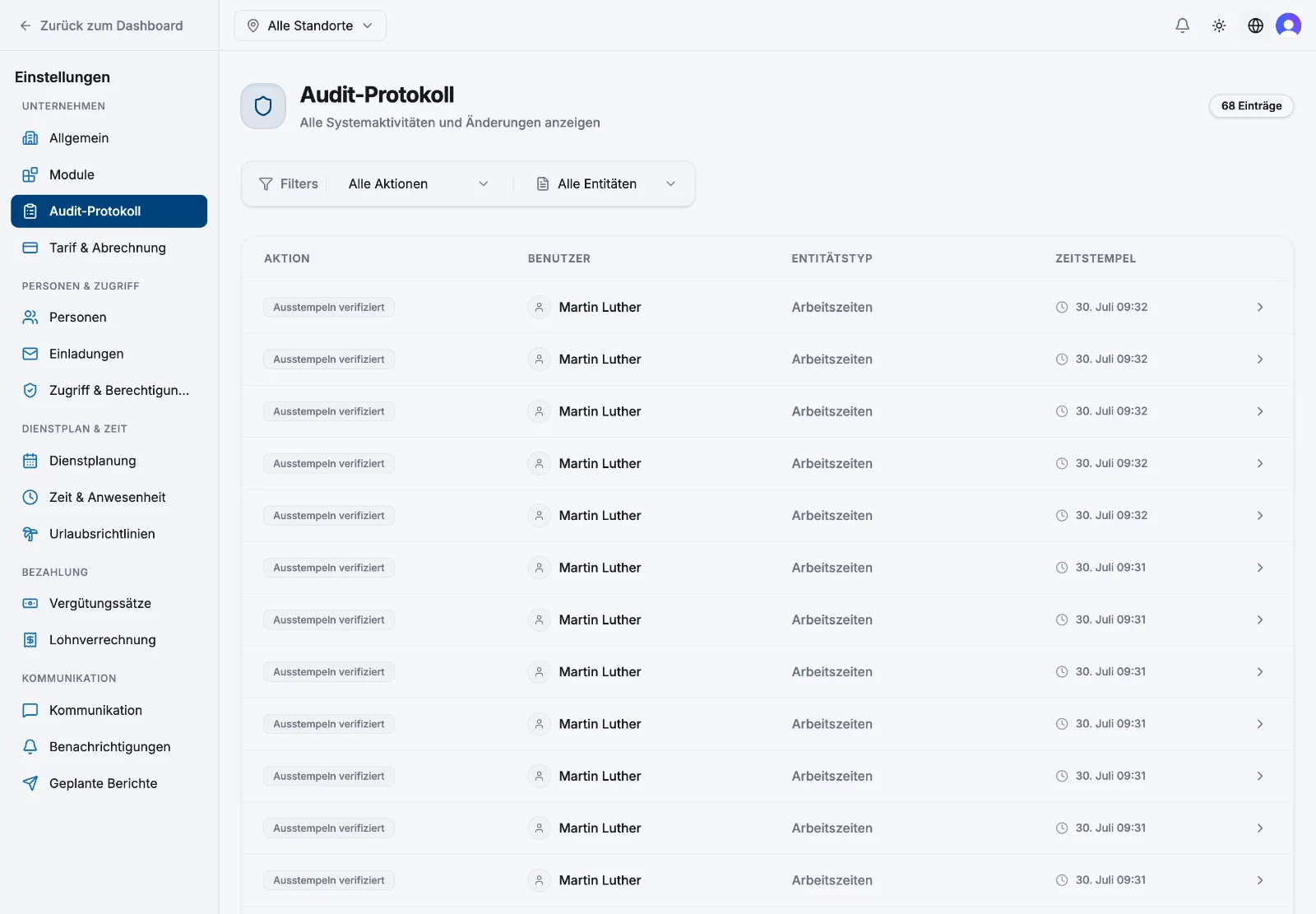
Task: Click the back arrow to Dashboard
Action: tap(25, 26)
